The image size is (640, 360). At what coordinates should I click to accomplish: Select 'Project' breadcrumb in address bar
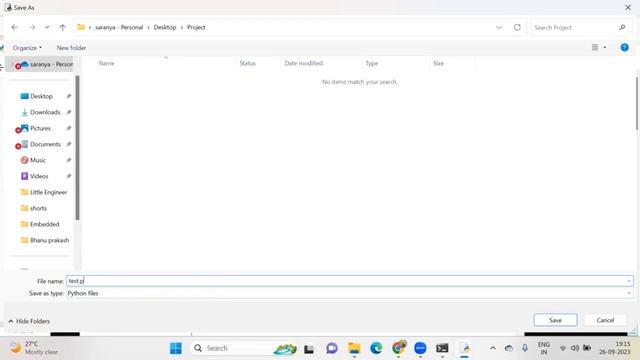point(196,27)
